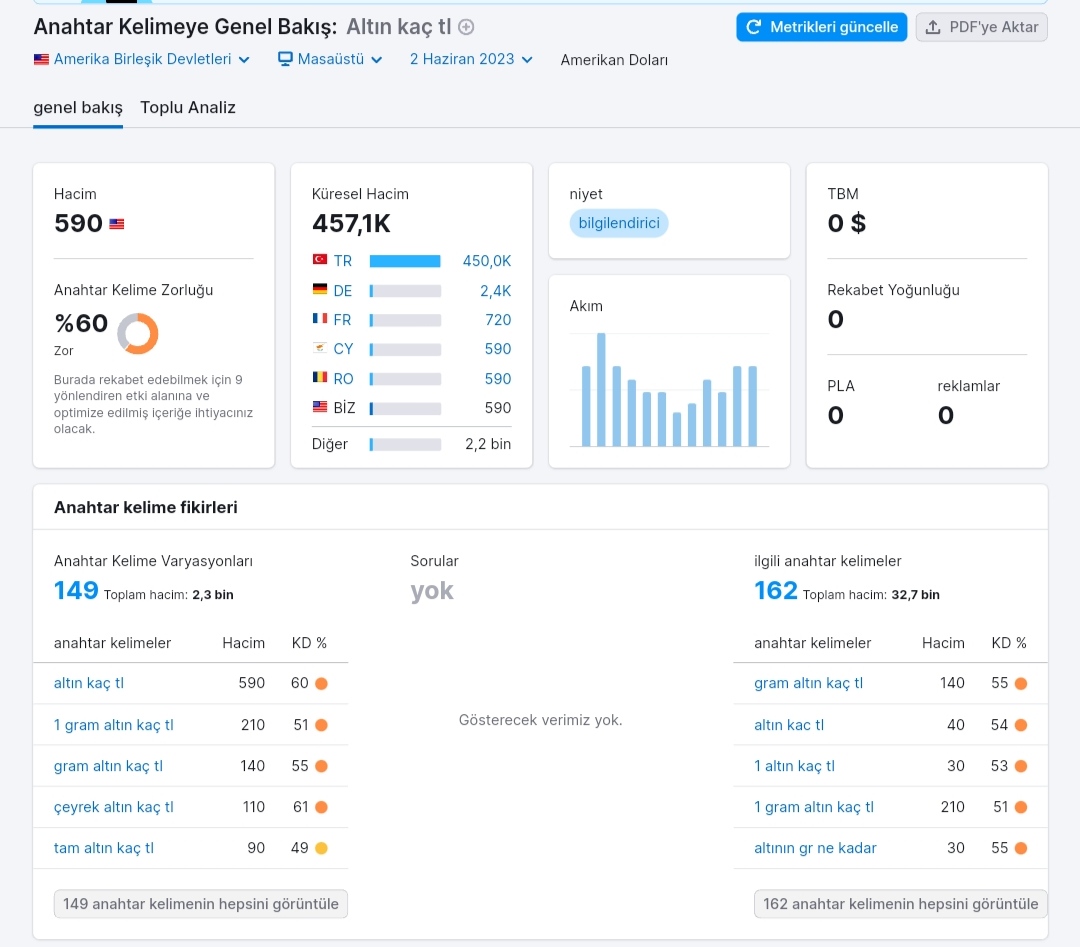Expand the Masaüstü device dropdown

[x=330, y=59]
